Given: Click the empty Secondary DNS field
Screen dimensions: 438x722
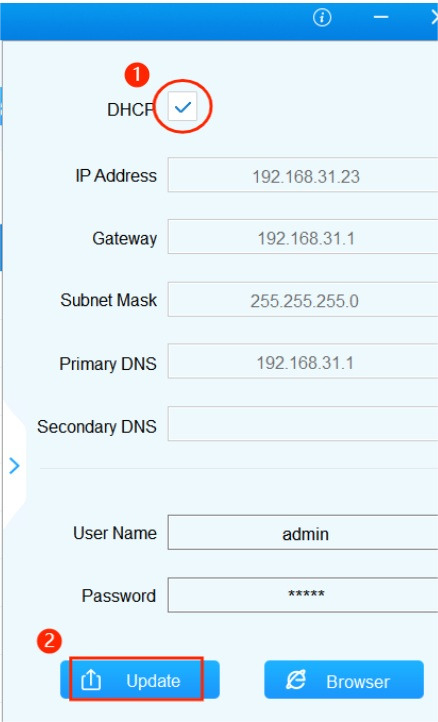Looking at the screenshot, I should point(303,424).
